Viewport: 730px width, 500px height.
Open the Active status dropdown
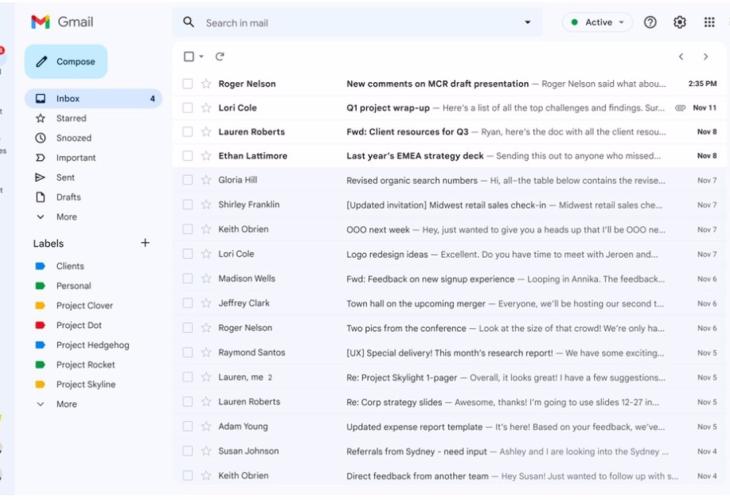coord(598,22)
